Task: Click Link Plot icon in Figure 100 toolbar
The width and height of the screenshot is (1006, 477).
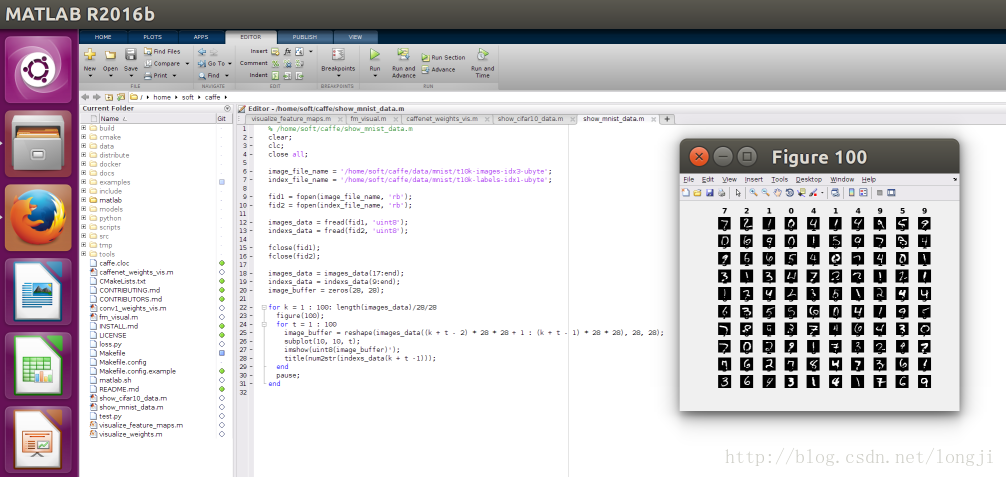Action: coord(835,193)
